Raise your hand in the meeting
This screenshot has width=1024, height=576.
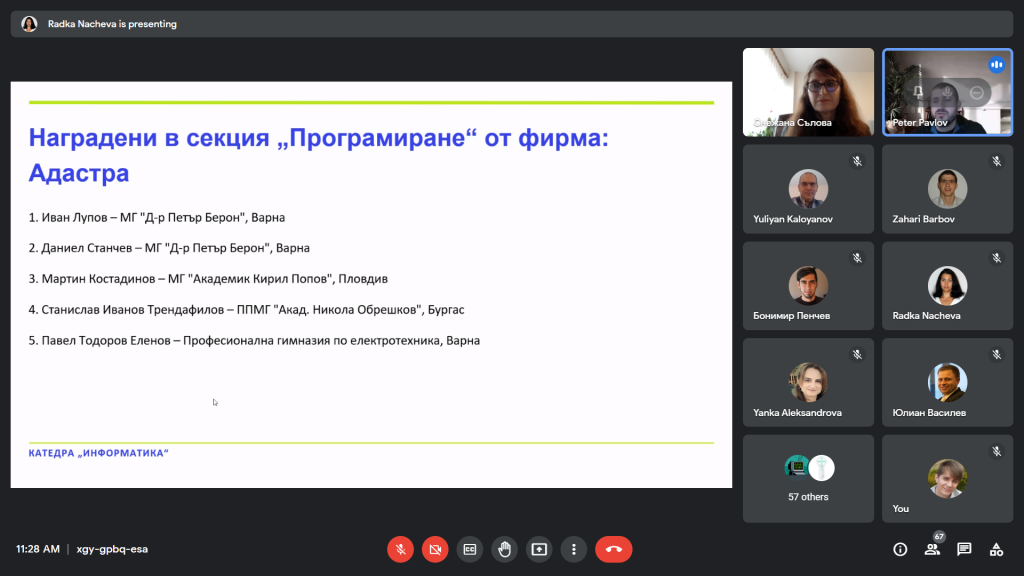[x=504, y=549]
